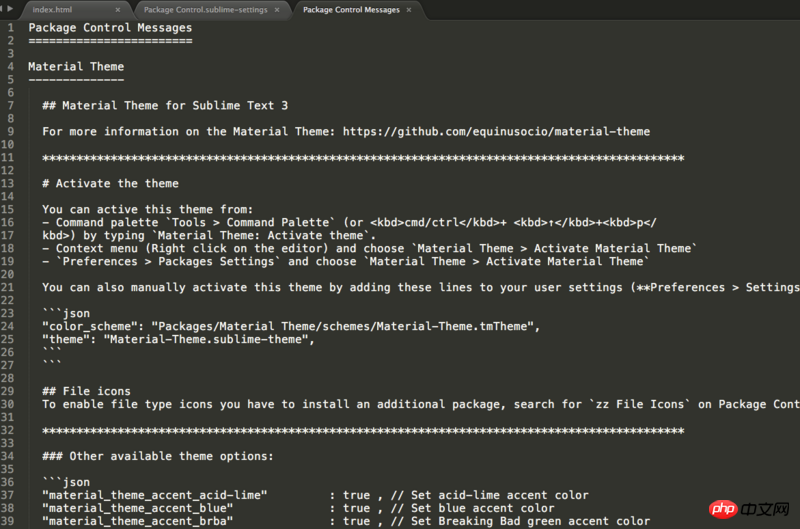Click line number 1 in the gutter
This screenshot has height=529, width=800.
tap(10, 28)
